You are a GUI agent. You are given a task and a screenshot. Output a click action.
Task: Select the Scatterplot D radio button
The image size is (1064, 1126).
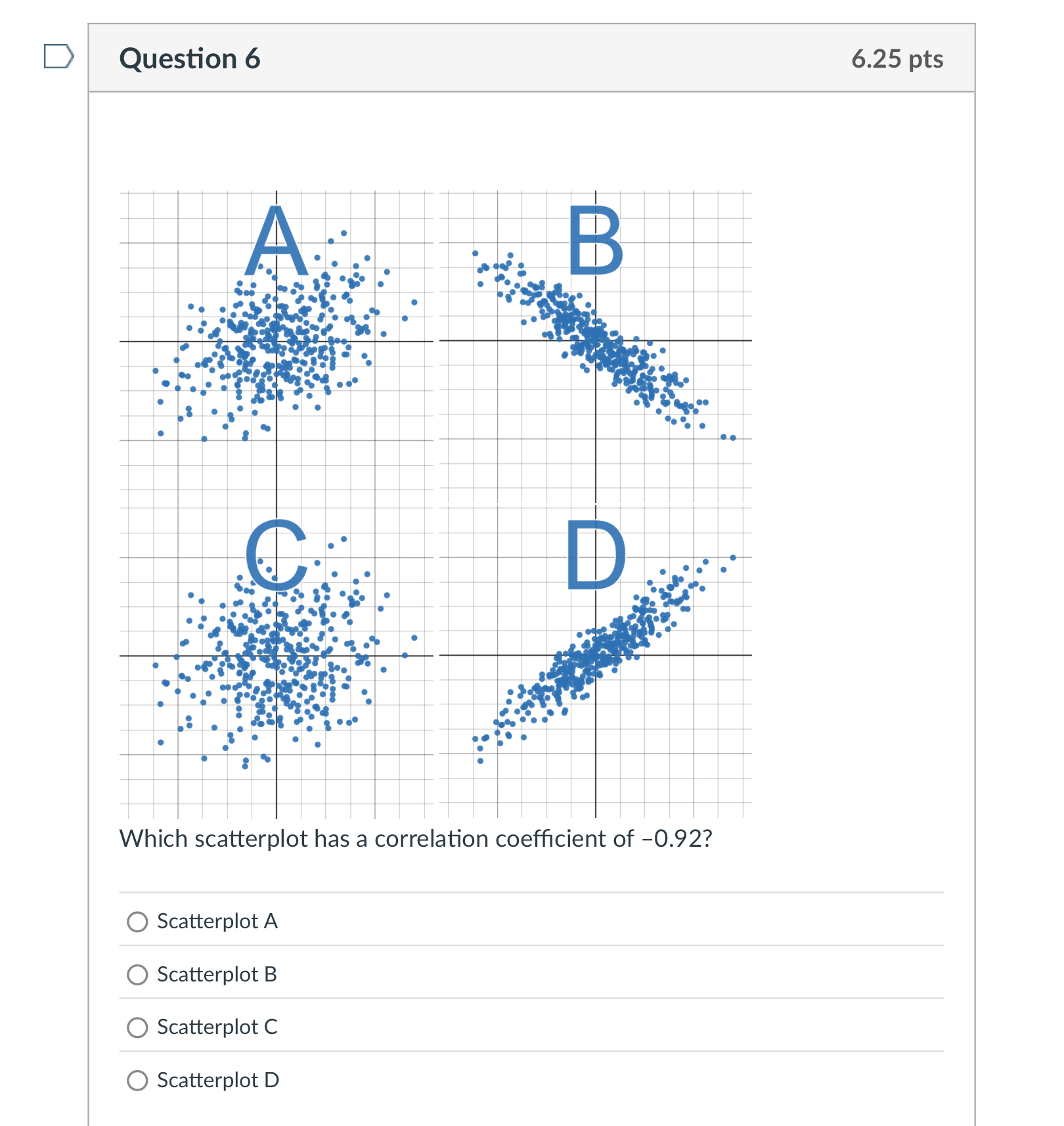(137, 1080)
